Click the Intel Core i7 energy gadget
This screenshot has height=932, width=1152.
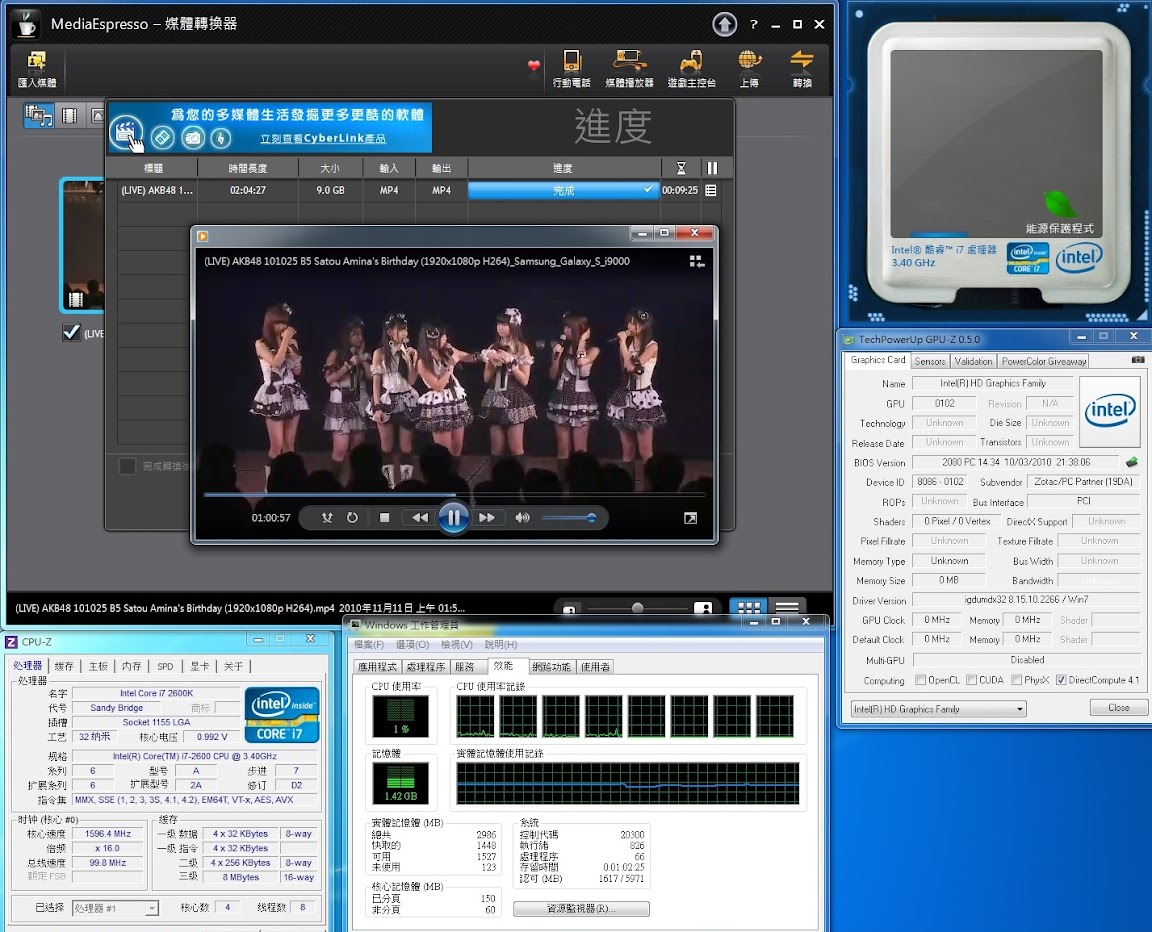(998, 163)
